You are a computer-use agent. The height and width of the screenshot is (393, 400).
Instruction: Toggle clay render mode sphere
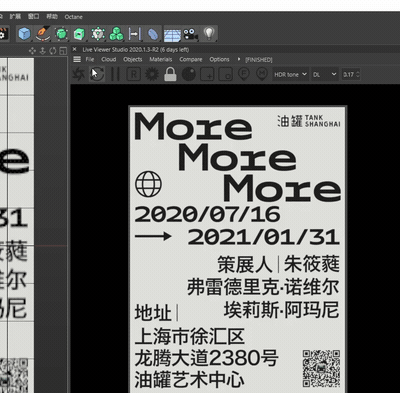click(188, 74)
